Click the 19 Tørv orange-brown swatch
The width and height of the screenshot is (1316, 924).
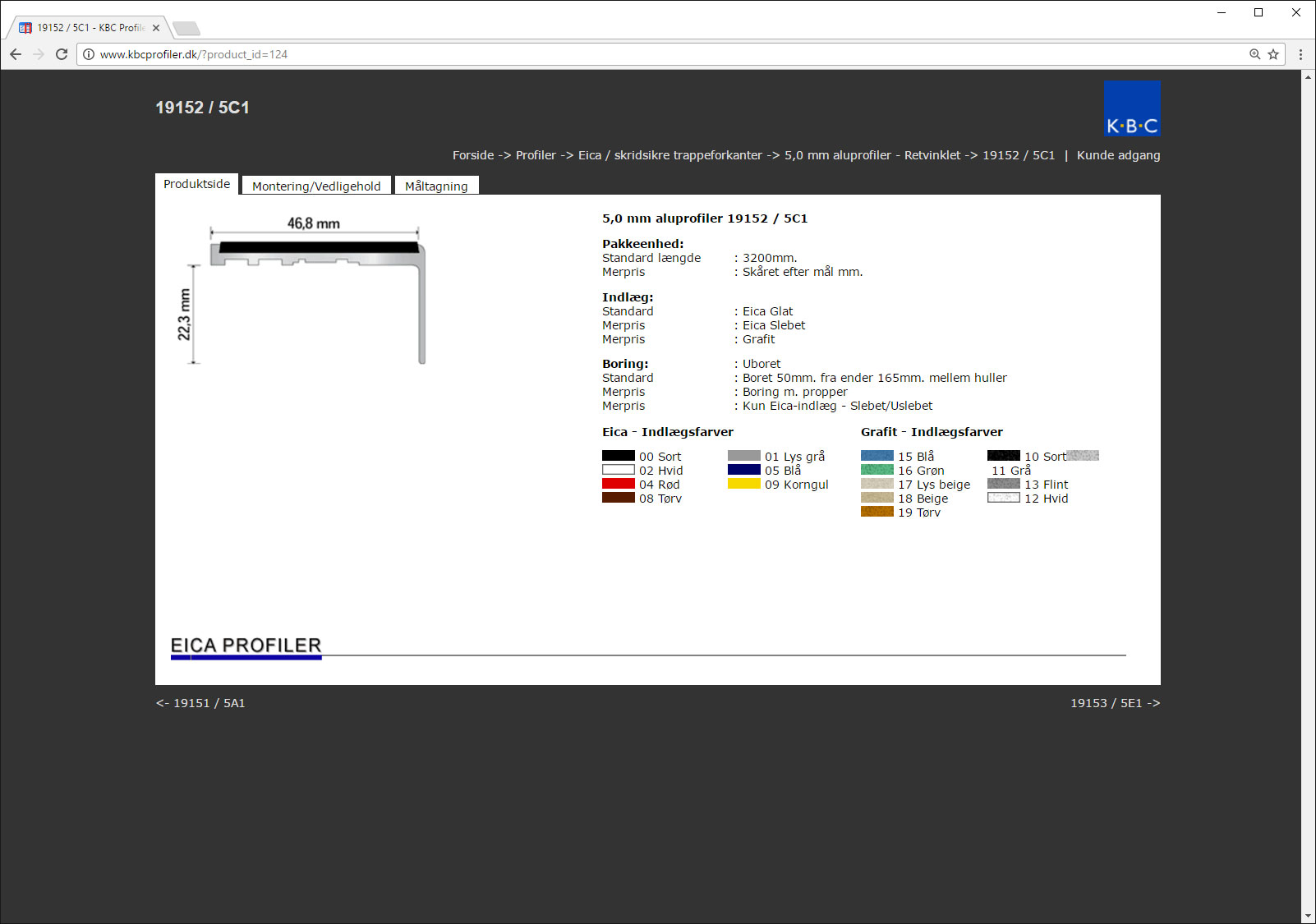coord(877,512)
